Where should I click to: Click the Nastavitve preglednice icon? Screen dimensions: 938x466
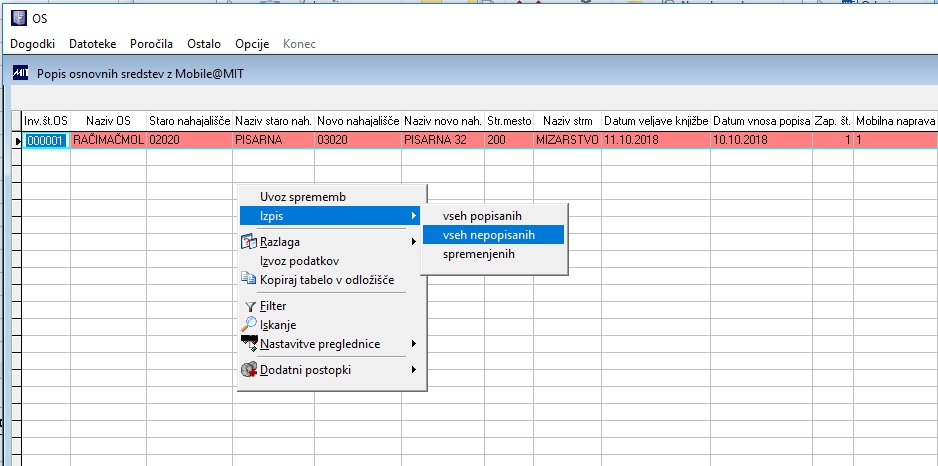[249, 343]
